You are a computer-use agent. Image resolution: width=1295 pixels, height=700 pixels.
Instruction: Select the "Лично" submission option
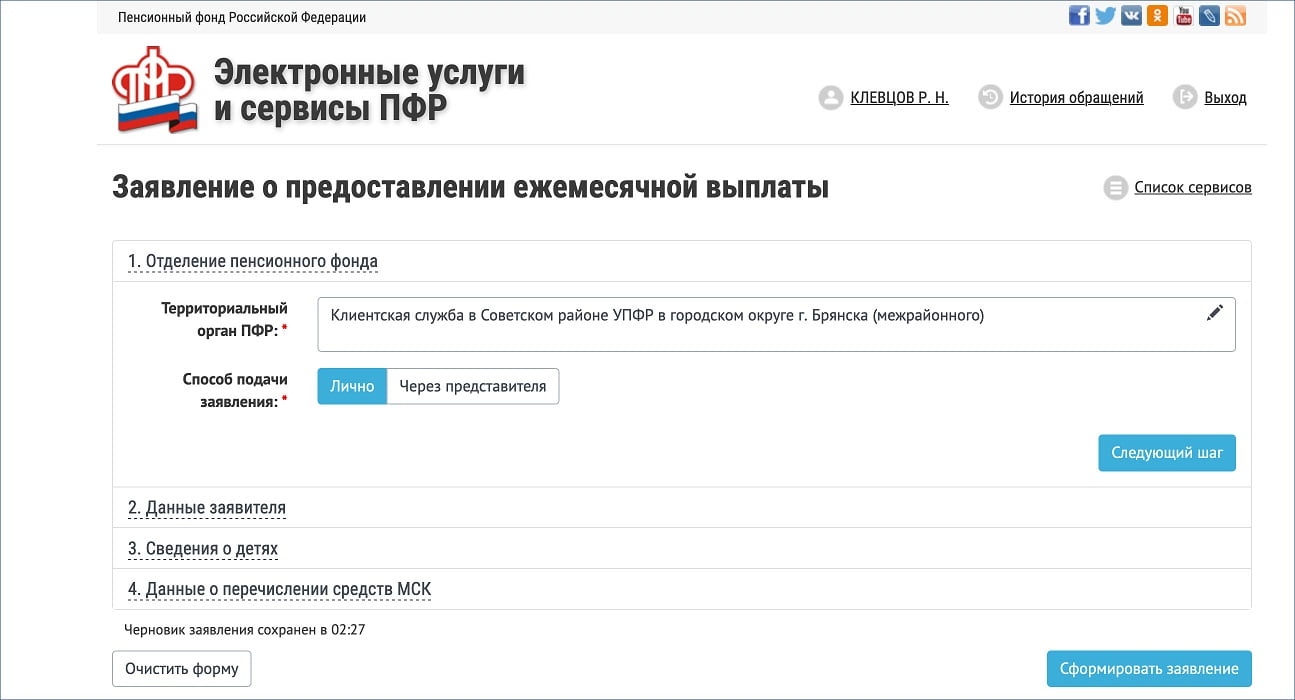pyautogui.click(x=352, y=387)
